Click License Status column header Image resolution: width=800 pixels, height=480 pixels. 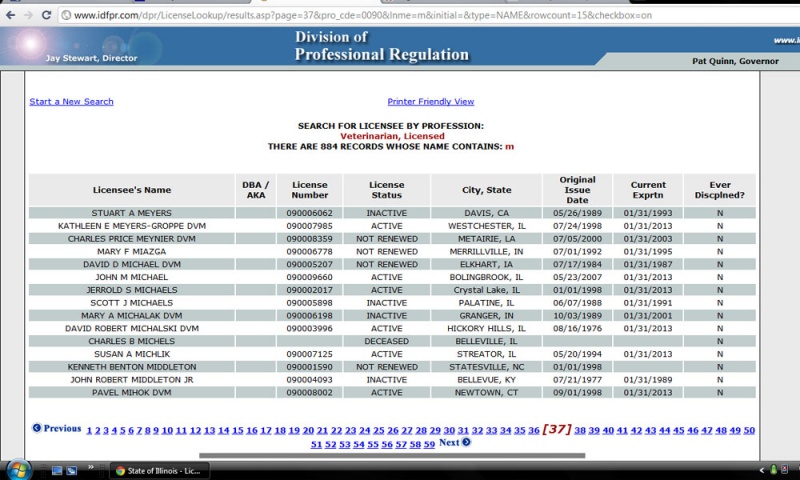pyautogui.click(x=386, y=190)
